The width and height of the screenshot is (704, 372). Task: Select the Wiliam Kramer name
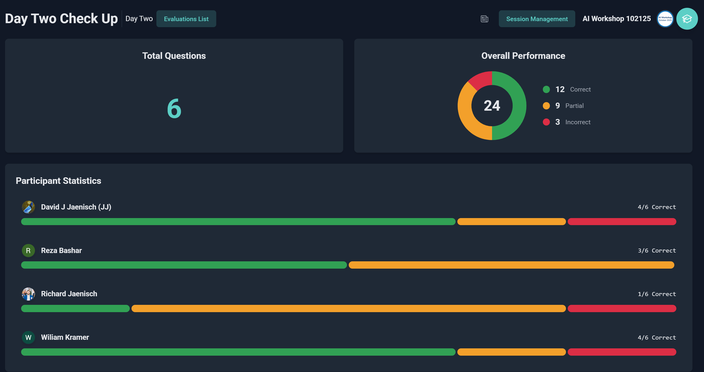[65, 337]
